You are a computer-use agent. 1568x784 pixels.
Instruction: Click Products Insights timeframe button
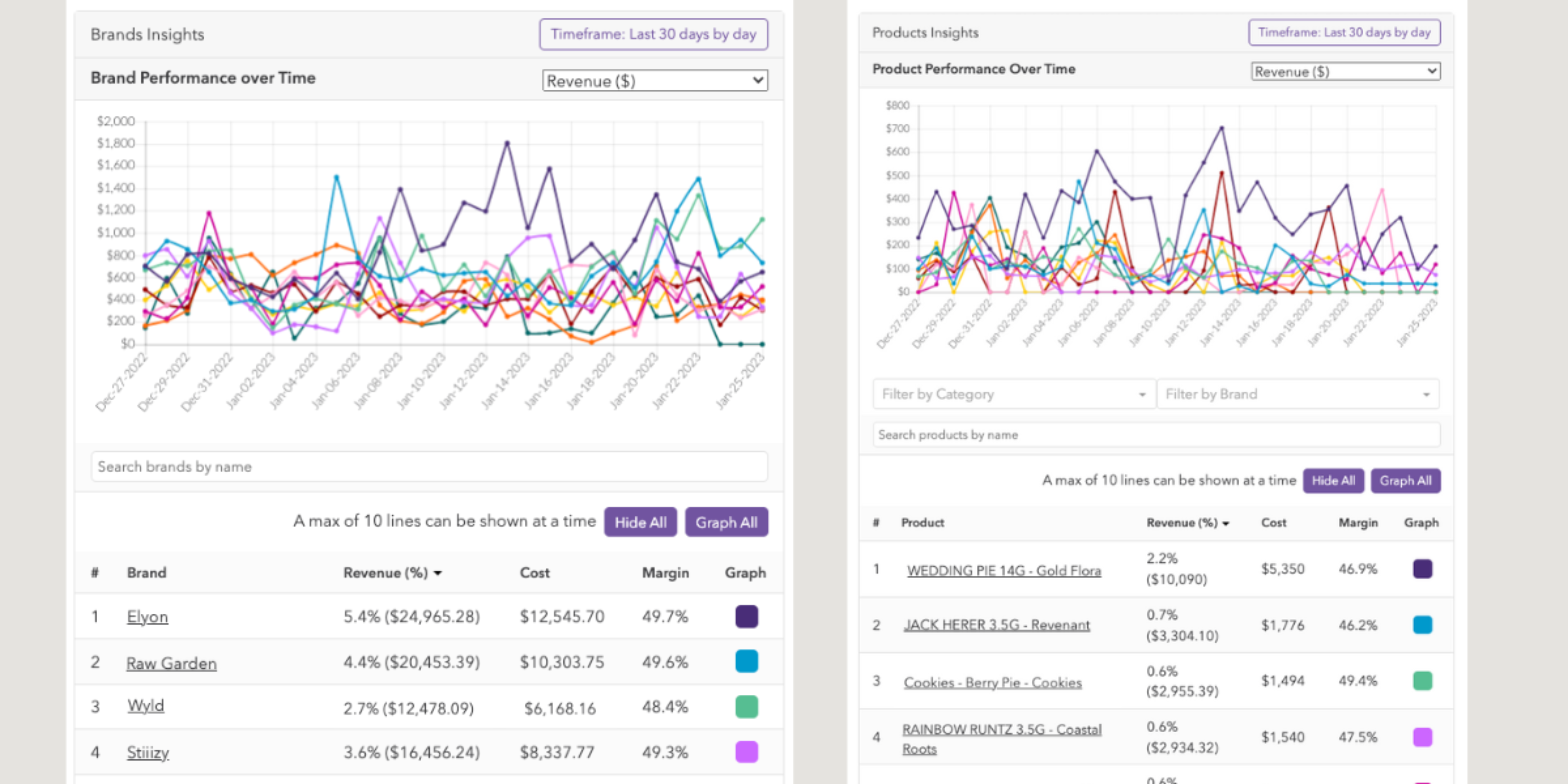click(1344, 32)
